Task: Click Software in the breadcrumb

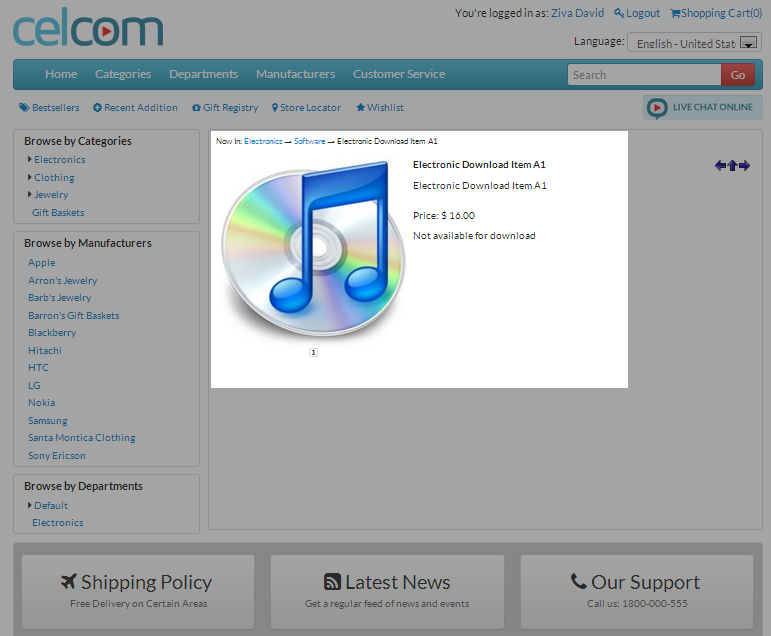Action: (309, 141)
